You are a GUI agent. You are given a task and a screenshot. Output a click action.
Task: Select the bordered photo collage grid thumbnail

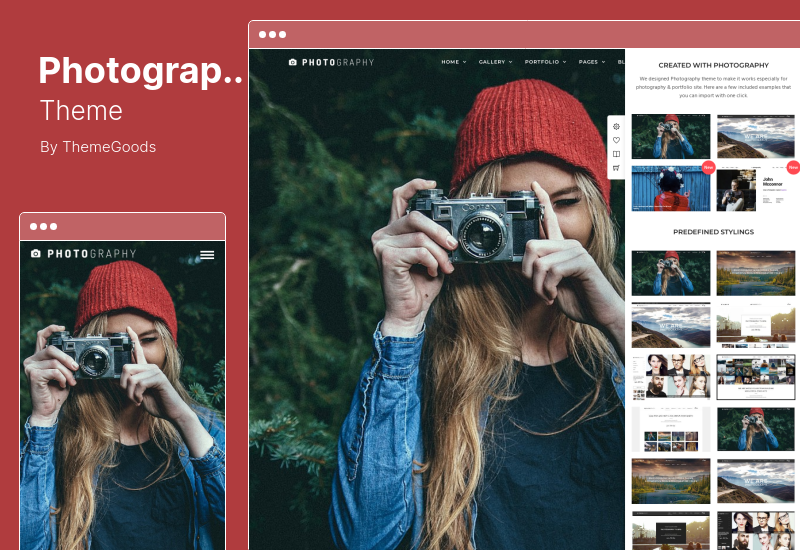[756, 377]
